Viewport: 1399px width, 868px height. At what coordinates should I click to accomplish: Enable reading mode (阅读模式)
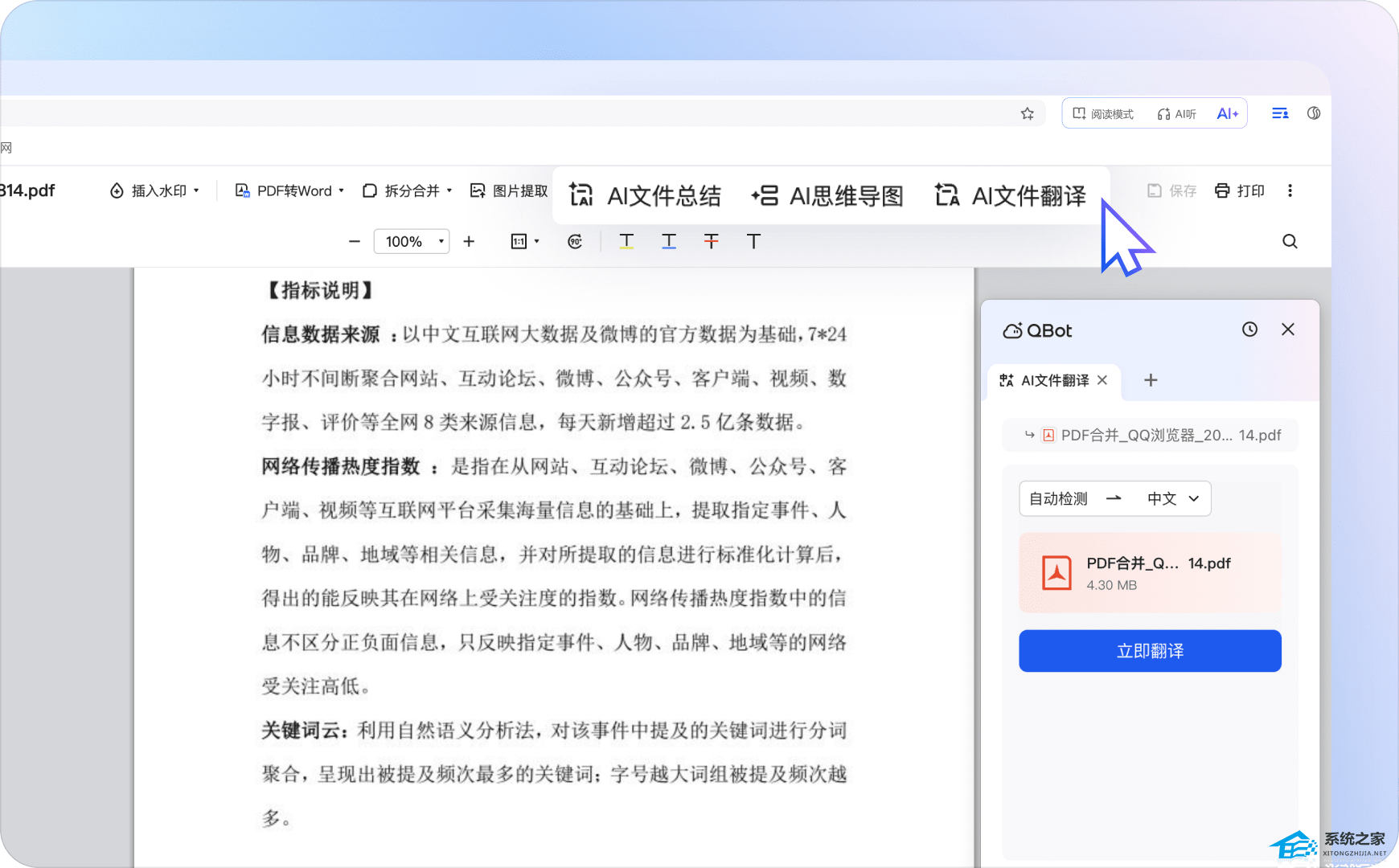pos(1103,114)
